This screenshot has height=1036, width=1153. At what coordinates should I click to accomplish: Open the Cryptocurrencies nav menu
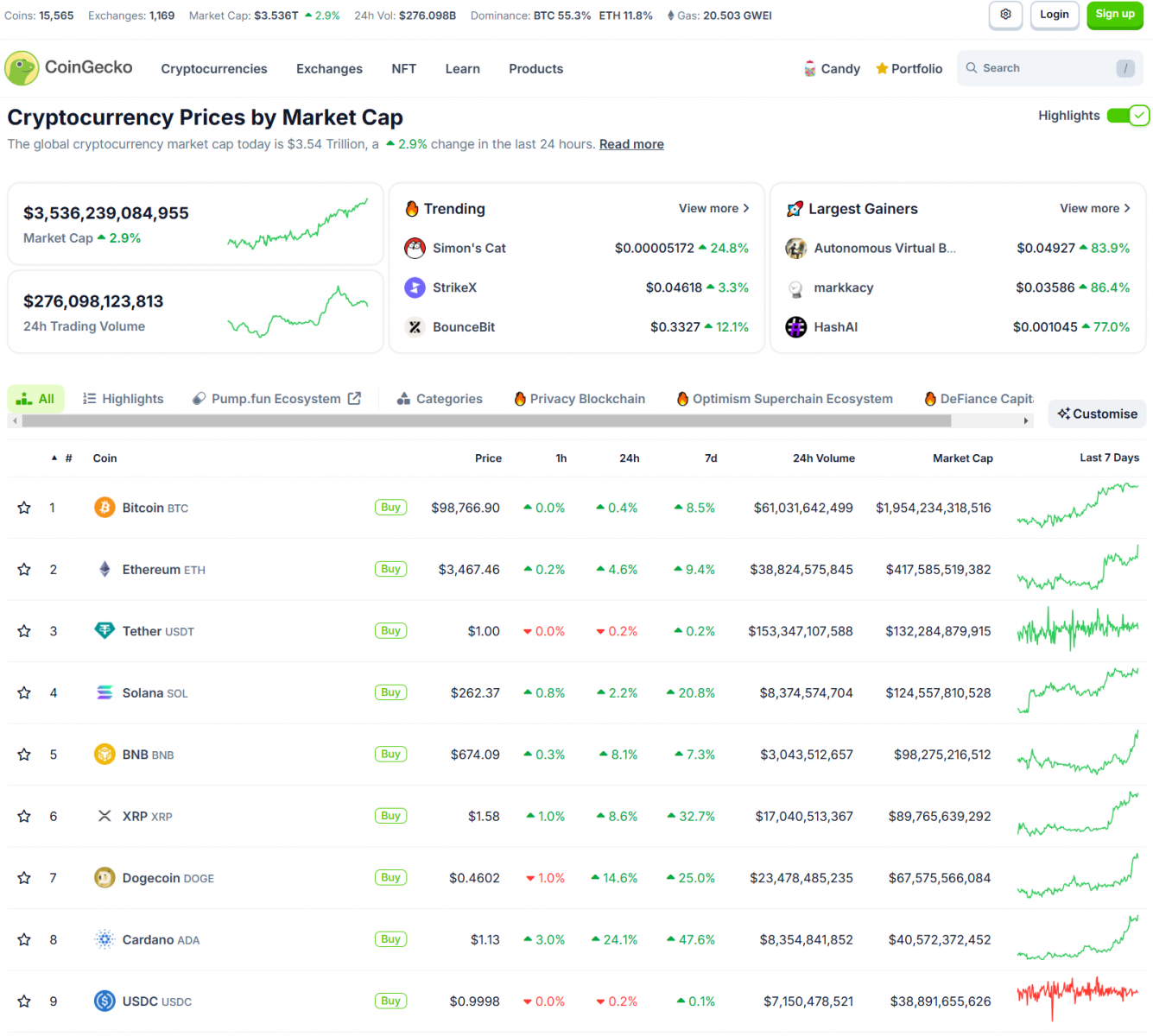[x=214, y=69]
